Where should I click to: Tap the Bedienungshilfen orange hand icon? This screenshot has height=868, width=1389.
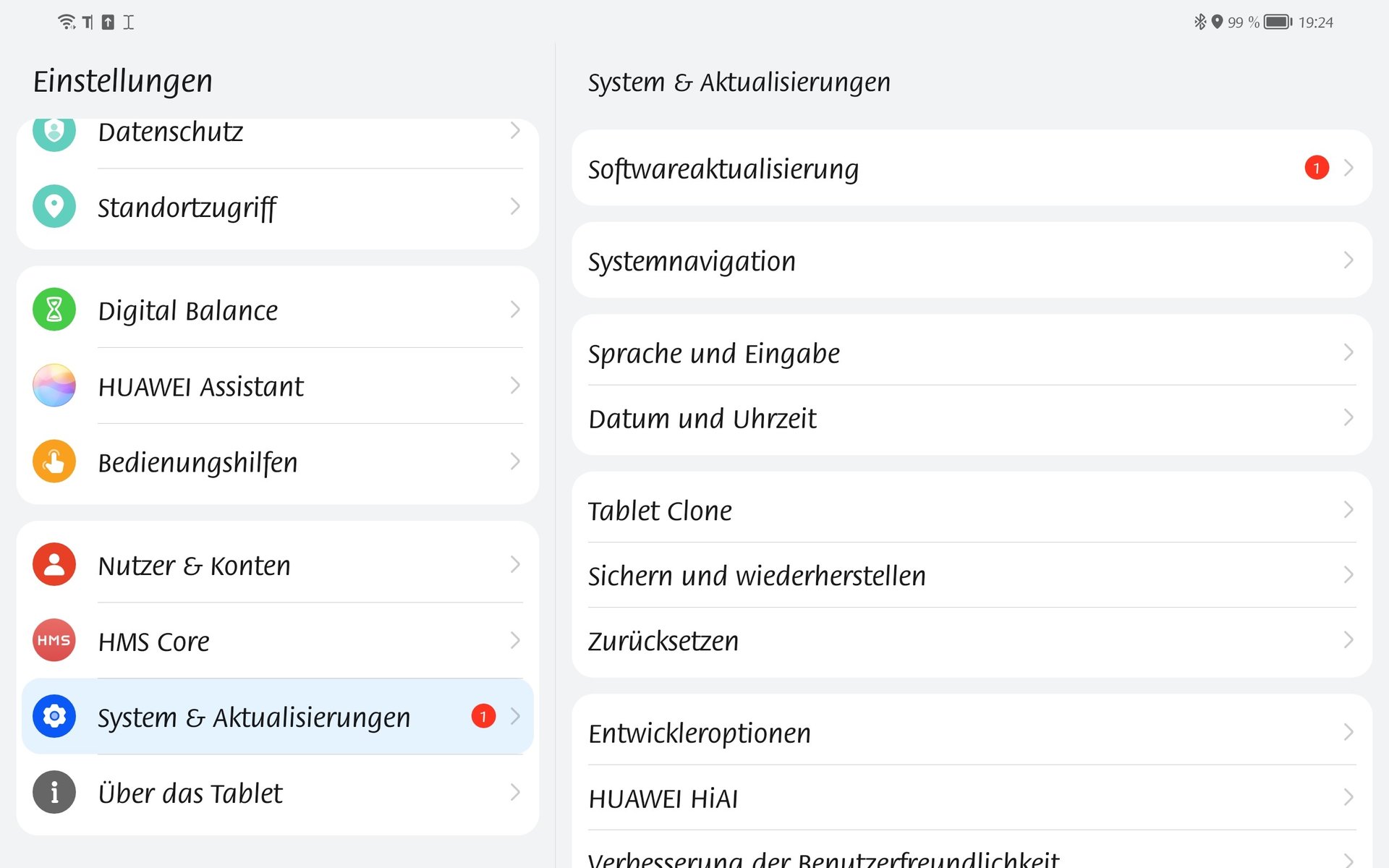click(x=54, y=461)
